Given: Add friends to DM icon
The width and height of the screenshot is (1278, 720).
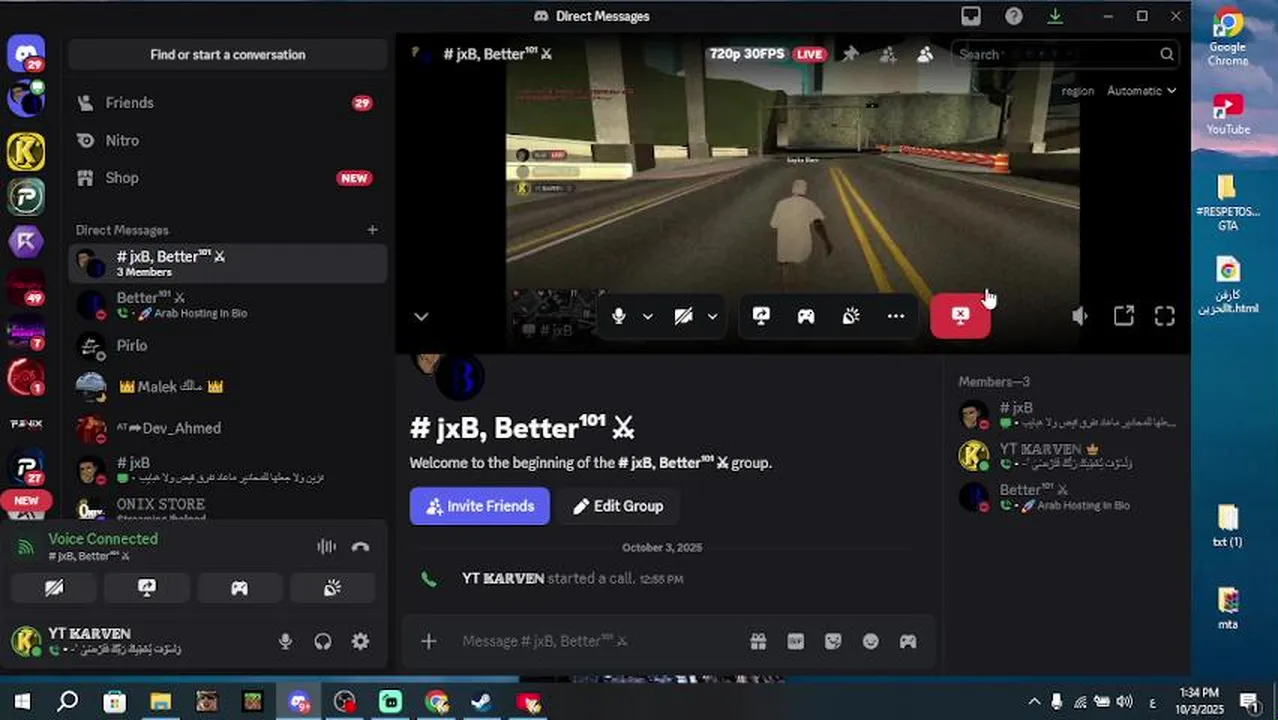Looking at the screenshot, I should coord(887,54).
